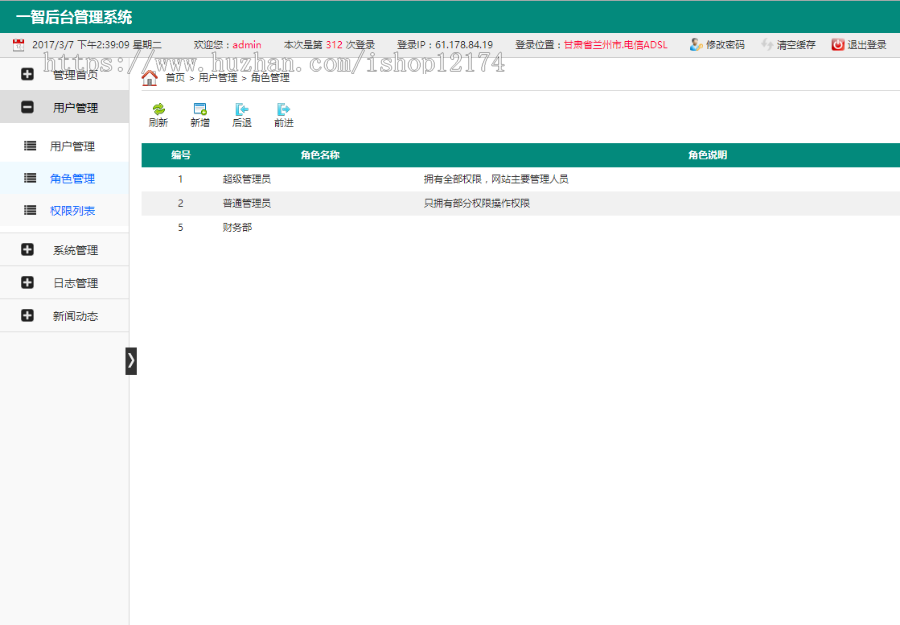The height and width of the screenshot is (625, 900).
Task: Toggle the sidebar collapse arrow
Action: 131,361
